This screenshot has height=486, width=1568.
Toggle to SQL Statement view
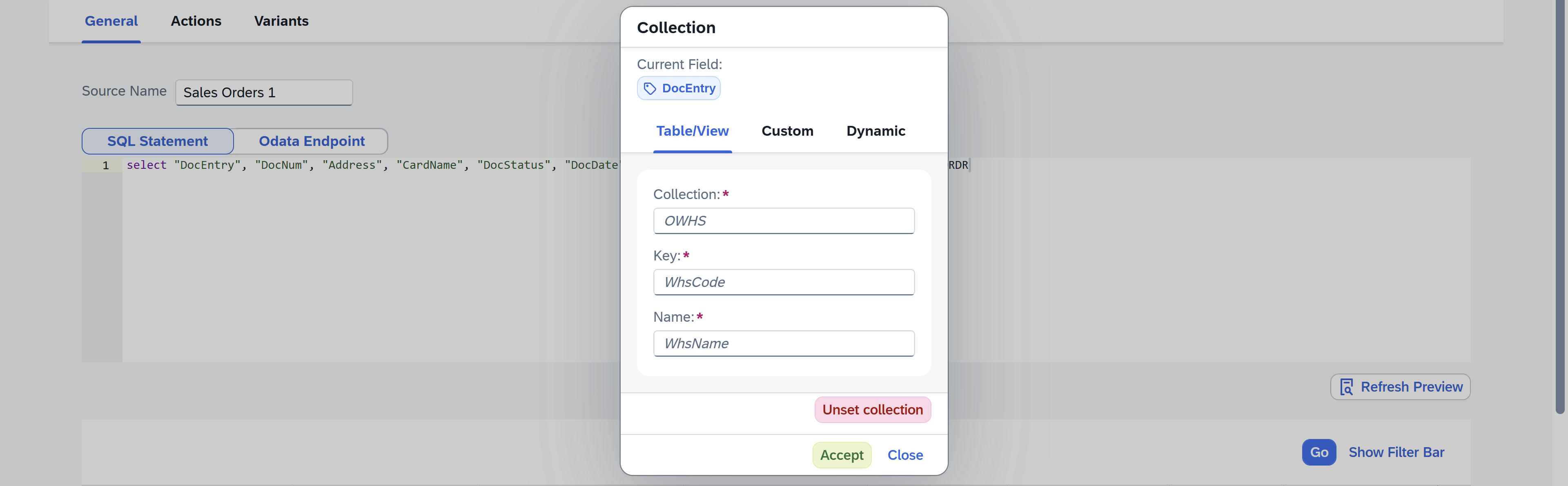pos(157,141)
